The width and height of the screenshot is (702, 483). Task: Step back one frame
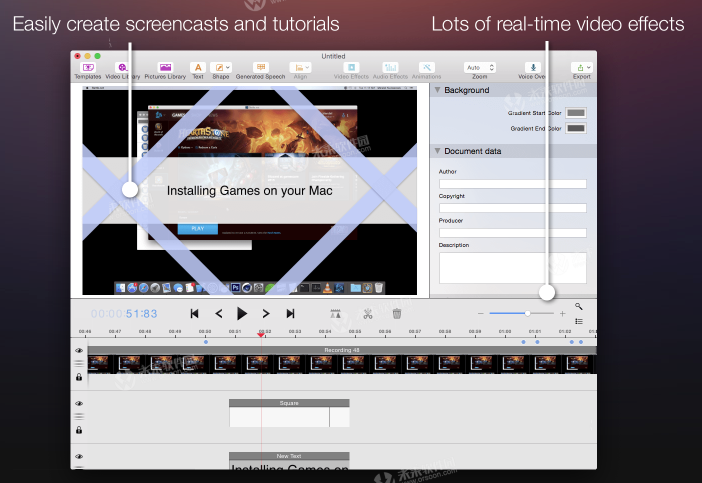pyautogui.click(x=219, y=314)
